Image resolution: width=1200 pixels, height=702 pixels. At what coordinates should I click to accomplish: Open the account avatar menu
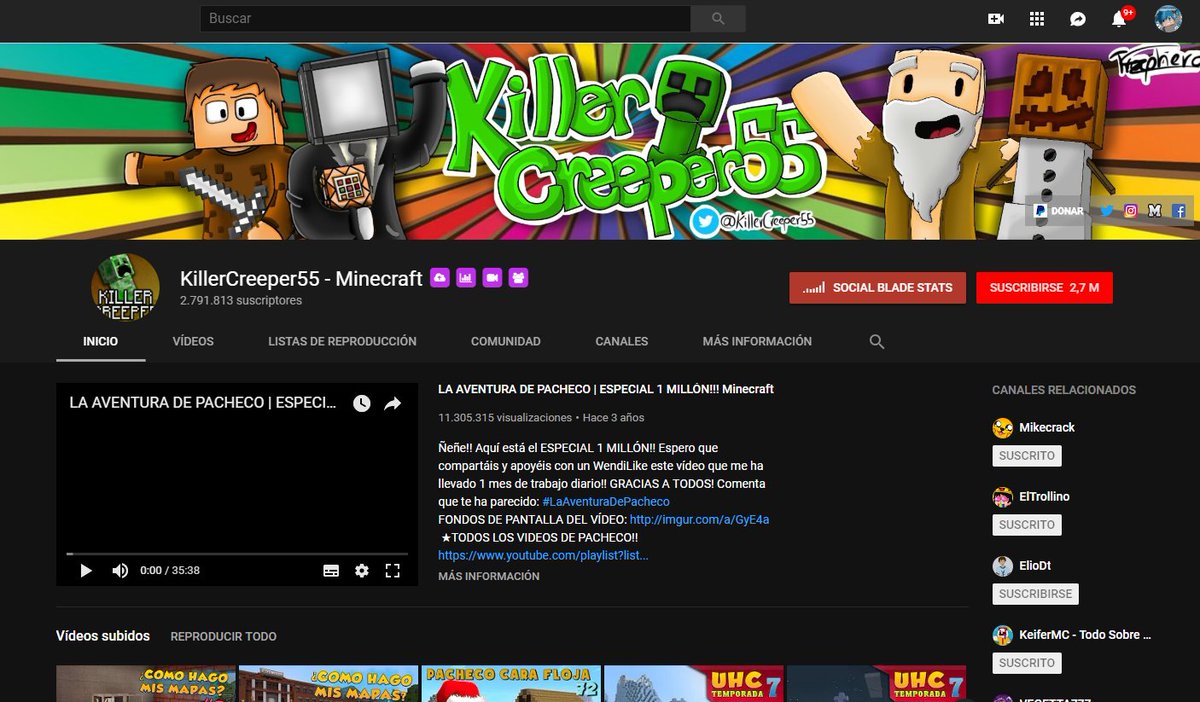(1168, 18)
